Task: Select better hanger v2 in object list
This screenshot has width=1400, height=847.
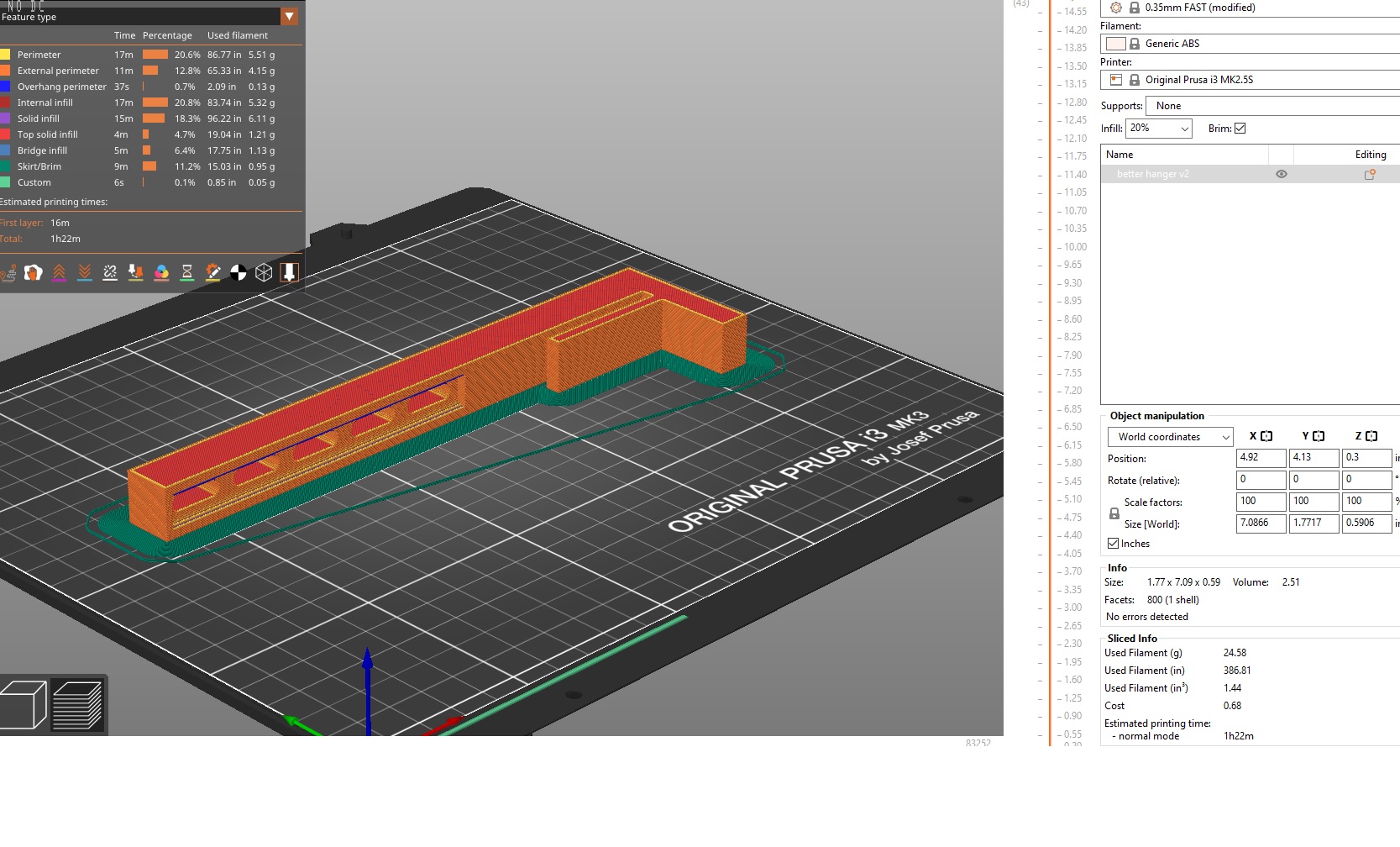Action: click(x=1152, y=175)
